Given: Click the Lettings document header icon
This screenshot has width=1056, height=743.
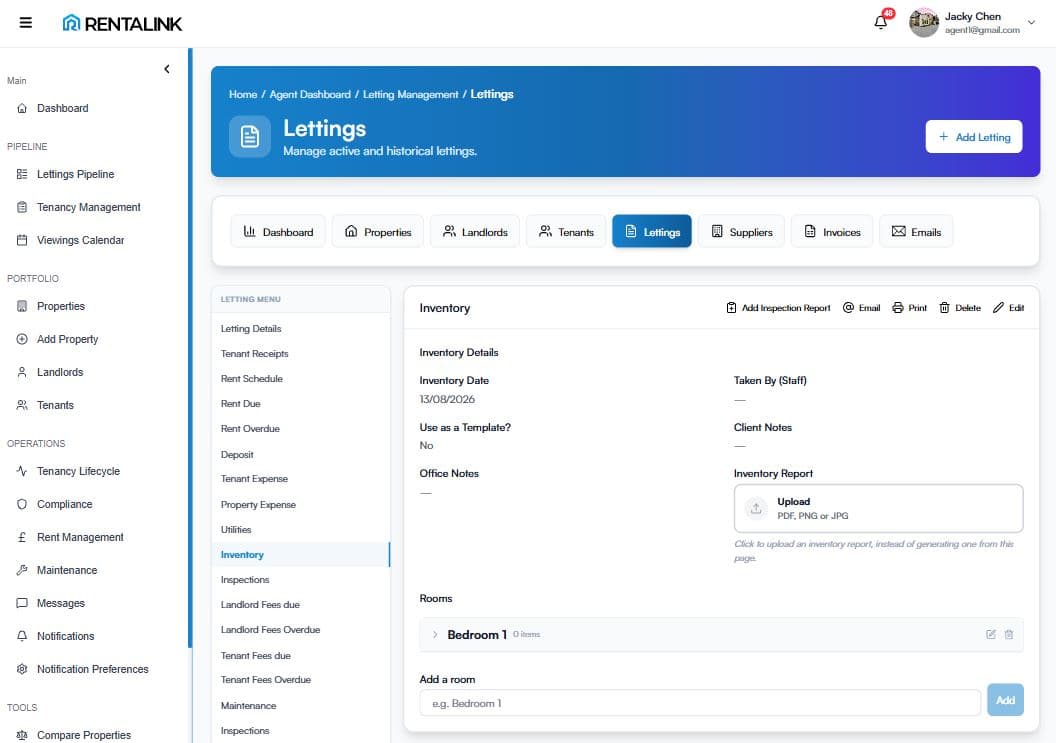Looking at the screenshot, I should click(x=250, y=136).
